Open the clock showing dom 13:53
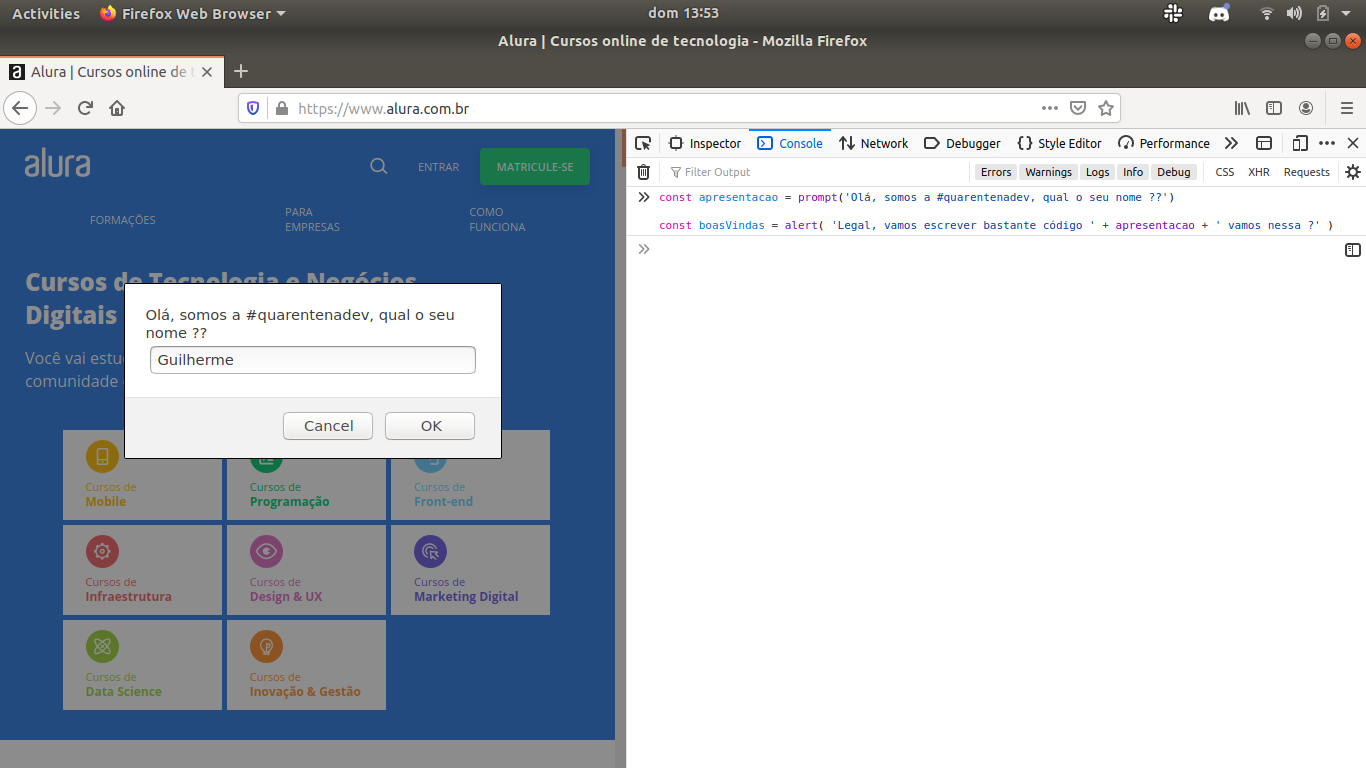Viewport: 1366px width, 768px height. 683,13
